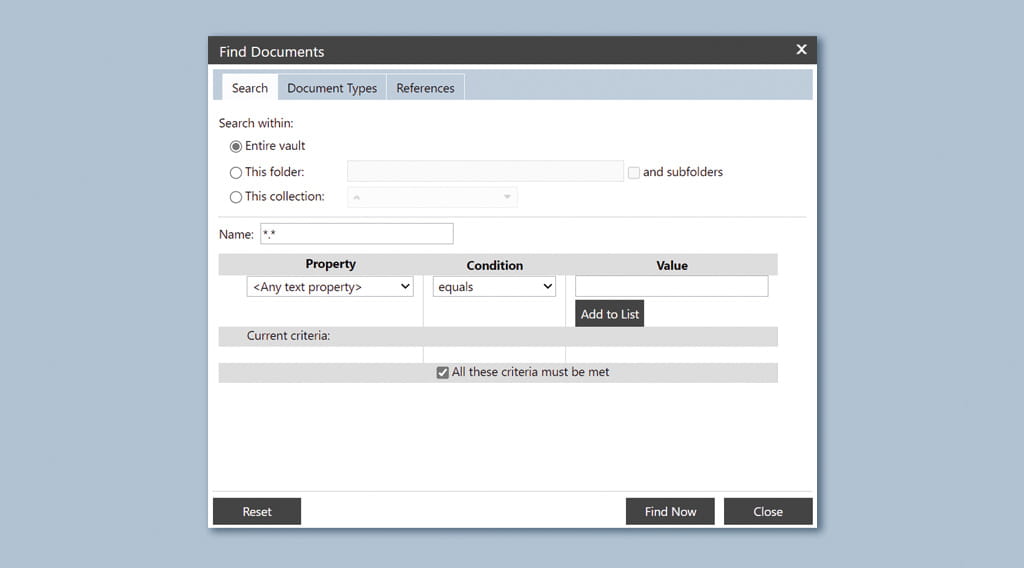Select the Entire vault radio option
Viewport: 1024px width, 568px height.
pyautogui.click(x=236, y=146)
